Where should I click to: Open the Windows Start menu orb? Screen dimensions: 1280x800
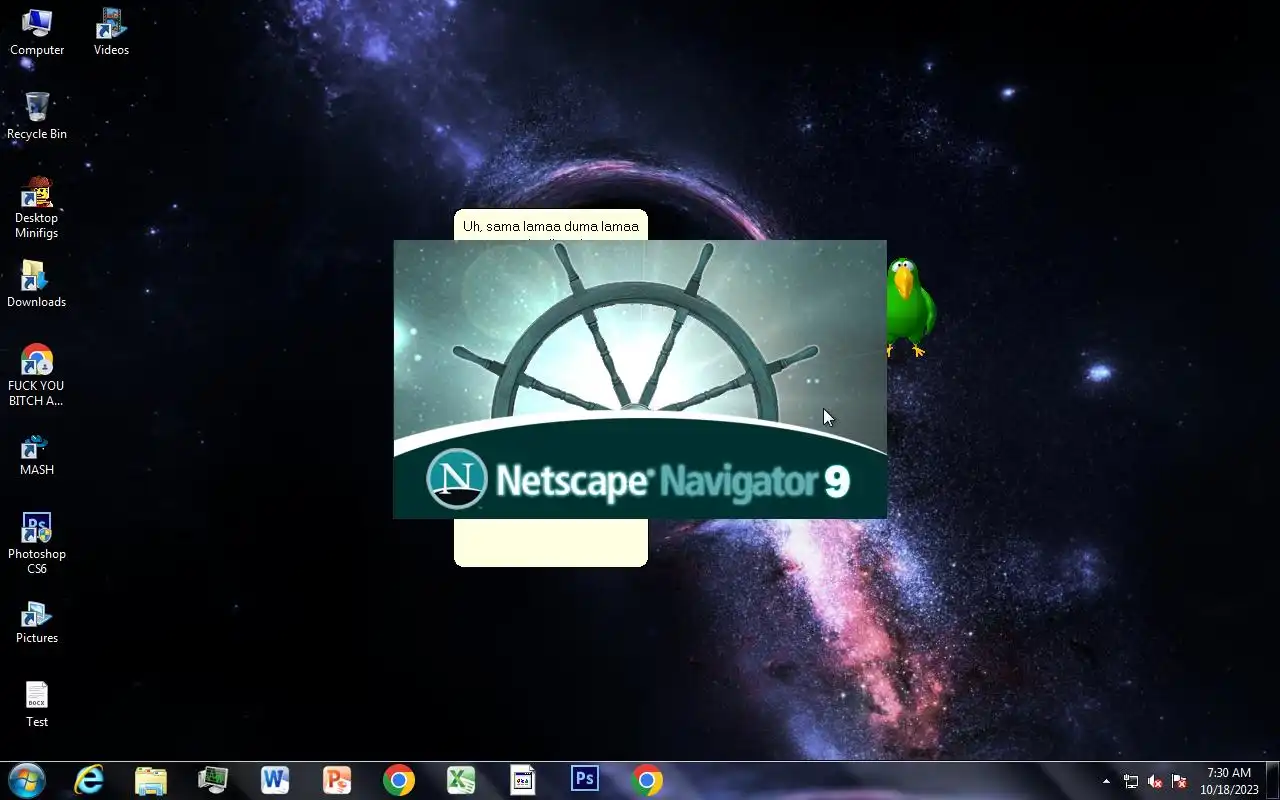coord(26,780)
